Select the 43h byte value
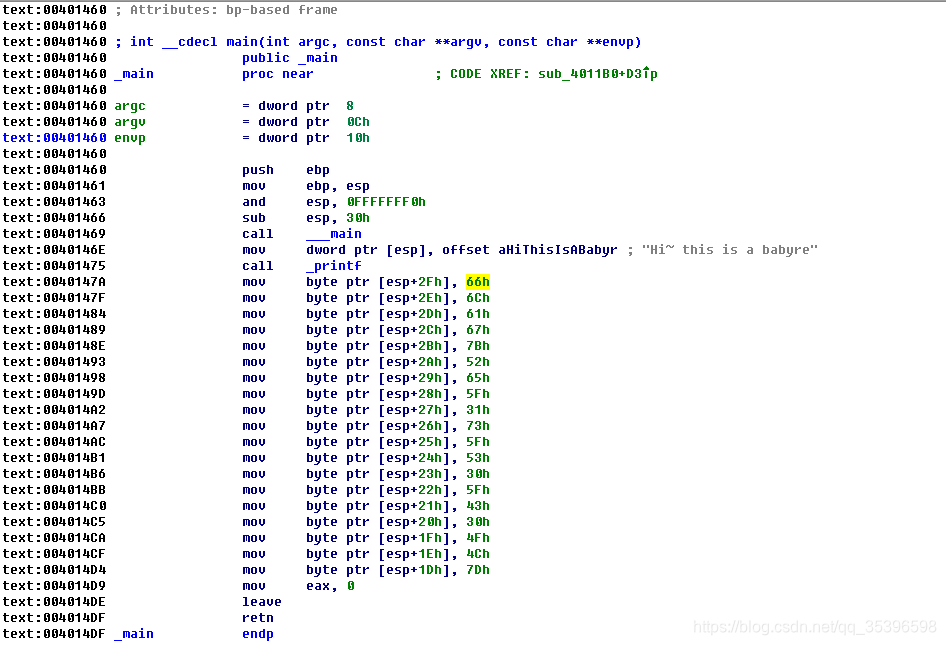Viewport: 946px width, 645px height. [477, 506]
